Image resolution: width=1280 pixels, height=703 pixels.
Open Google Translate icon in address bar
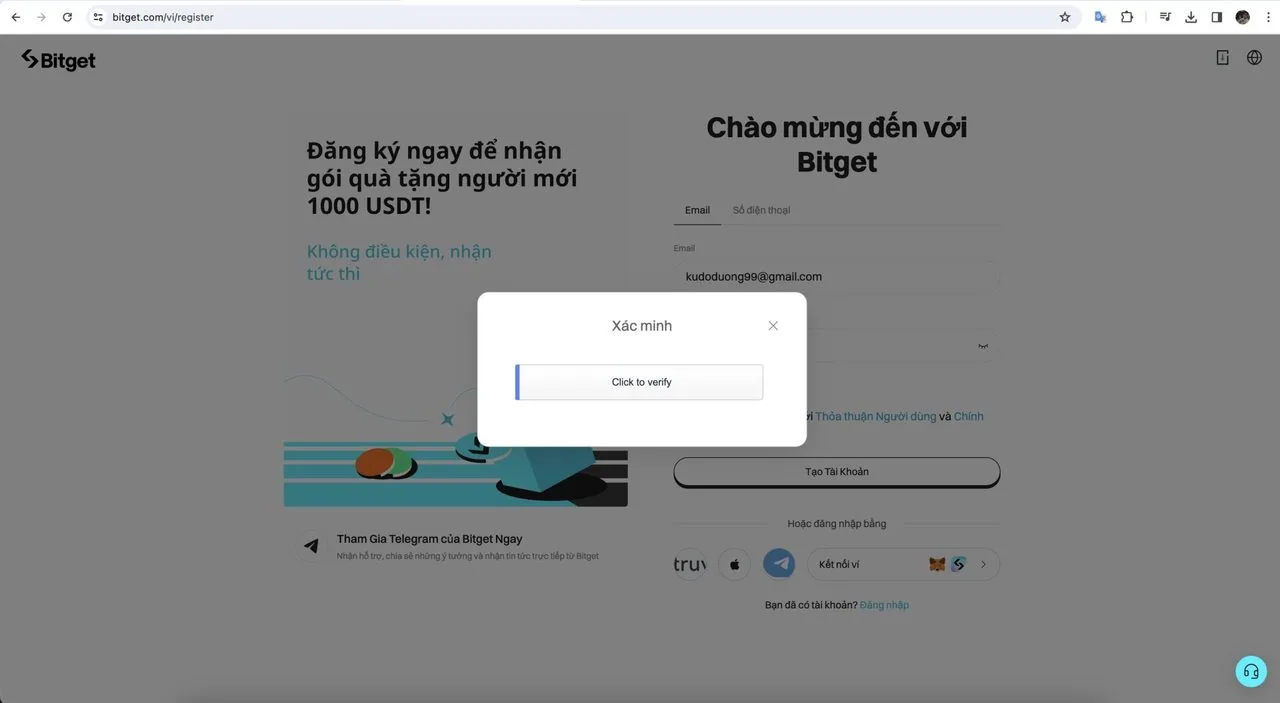click(x=1100, y=17)
